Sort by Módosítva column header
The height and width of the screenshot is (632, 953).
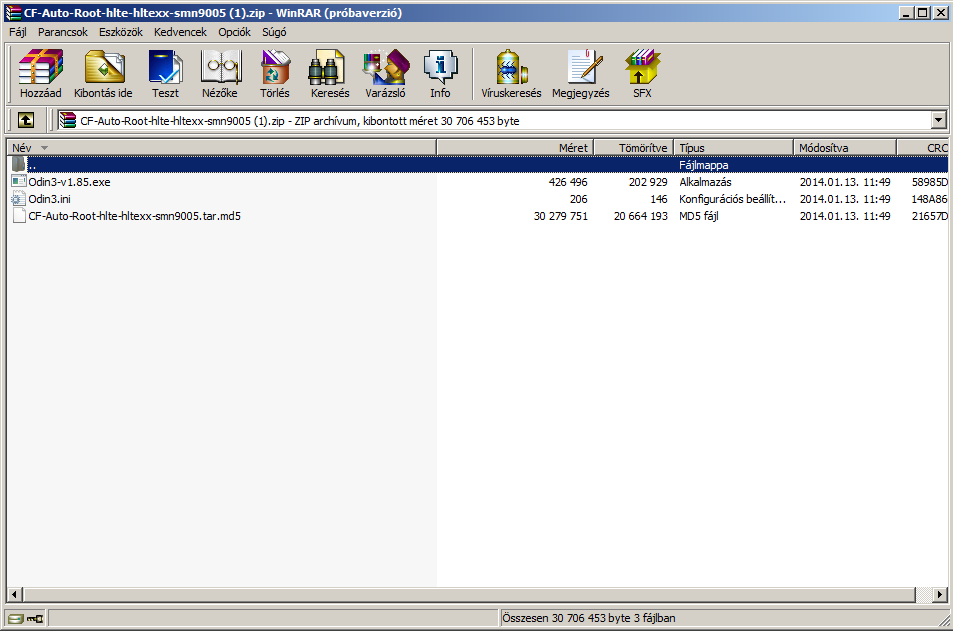(845, 148)
